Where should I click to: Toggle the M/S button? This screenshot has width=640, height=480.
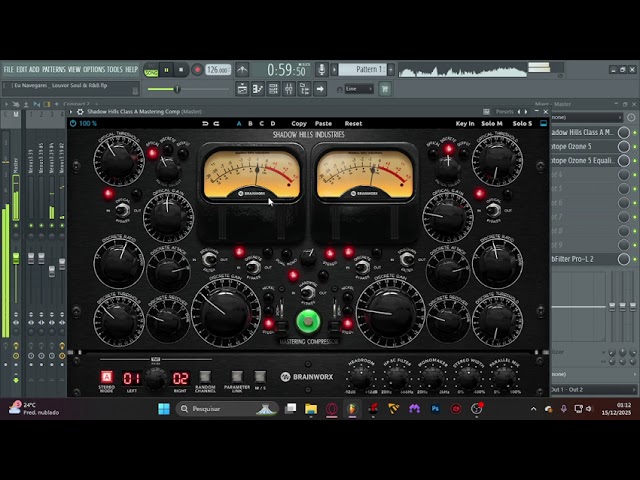tap(260, 377)
